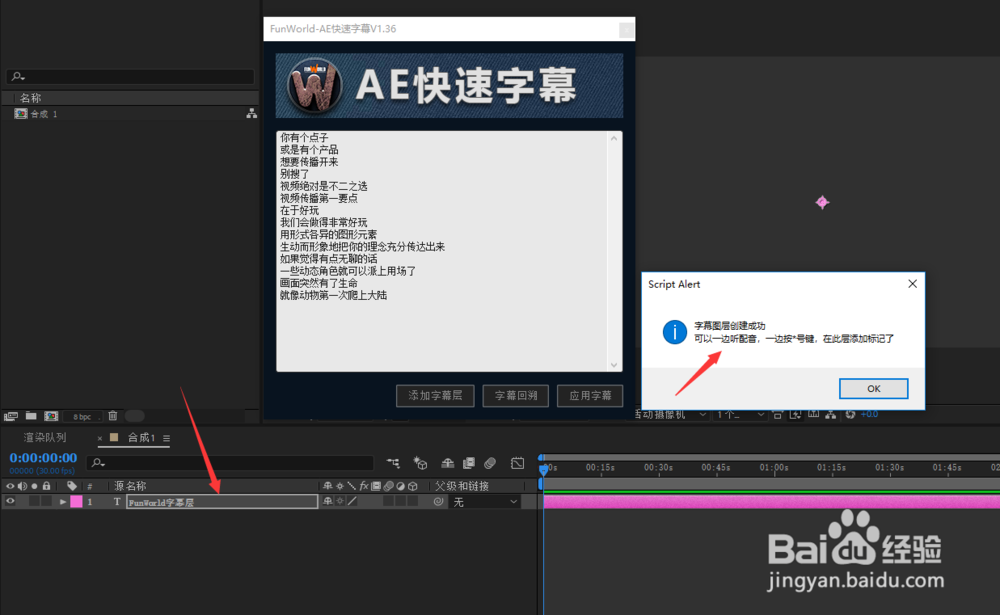The image size is (1000, 615).
Task: Select the 合成1 timeline tab
Action: (142, 438)
